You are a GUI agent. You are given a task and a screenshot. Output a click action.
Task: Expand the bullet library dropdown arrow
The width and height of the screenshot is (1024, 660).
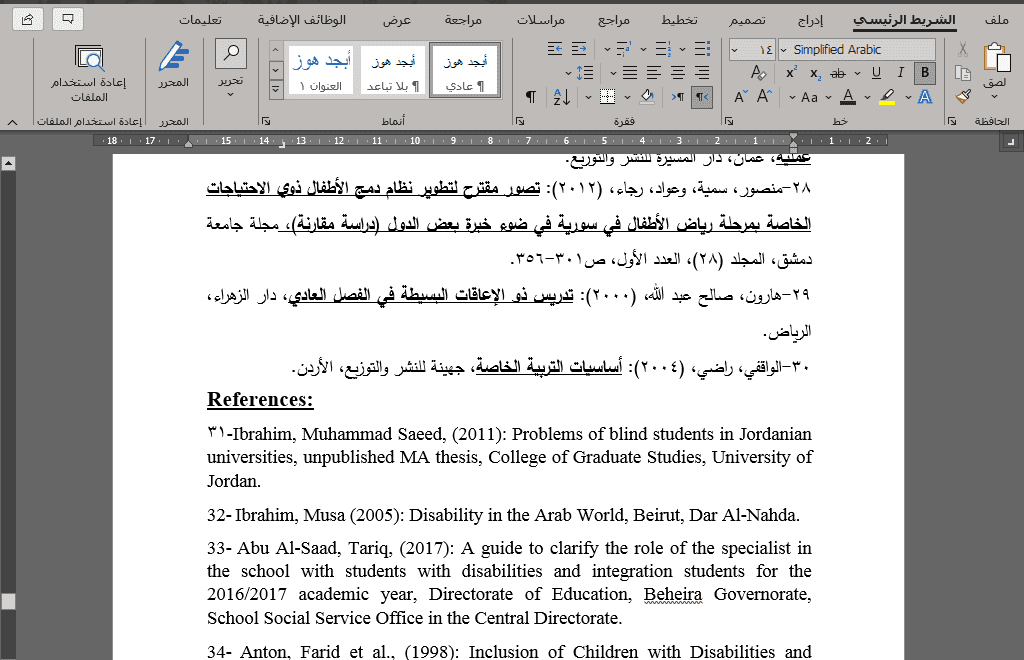point(682,49)
